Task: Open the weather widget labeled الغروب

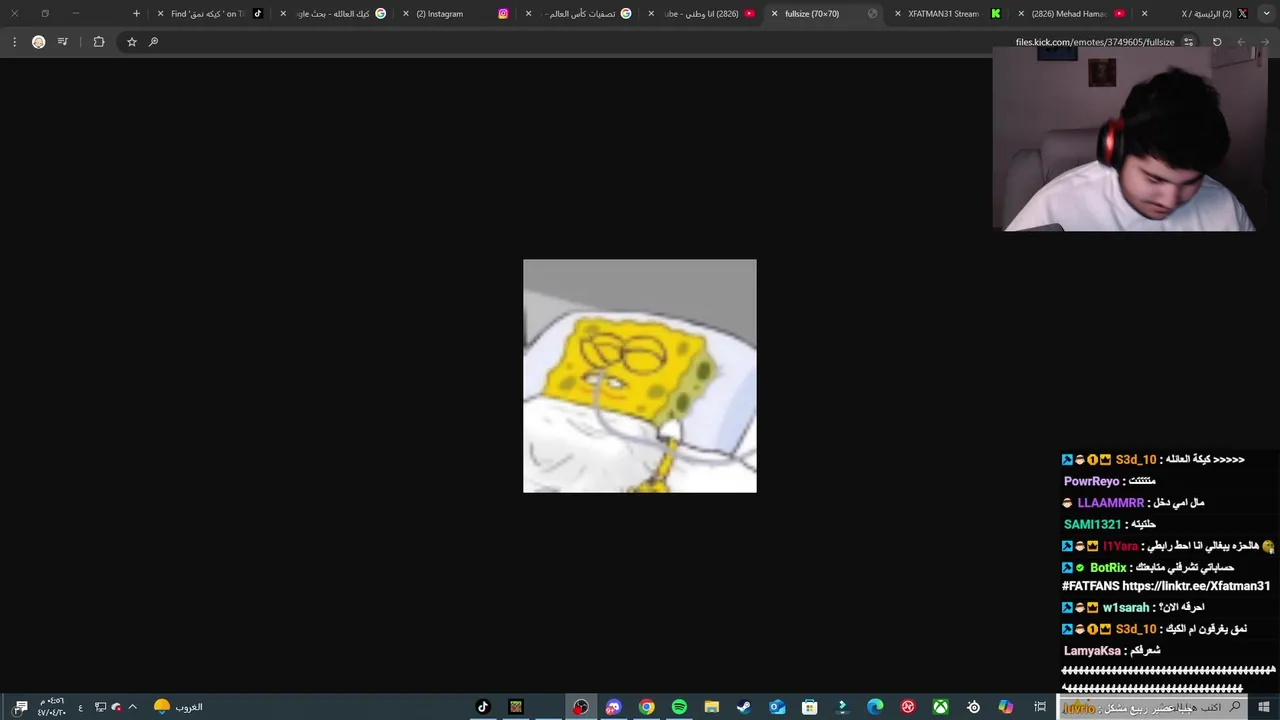Action: tap(178, 707)
